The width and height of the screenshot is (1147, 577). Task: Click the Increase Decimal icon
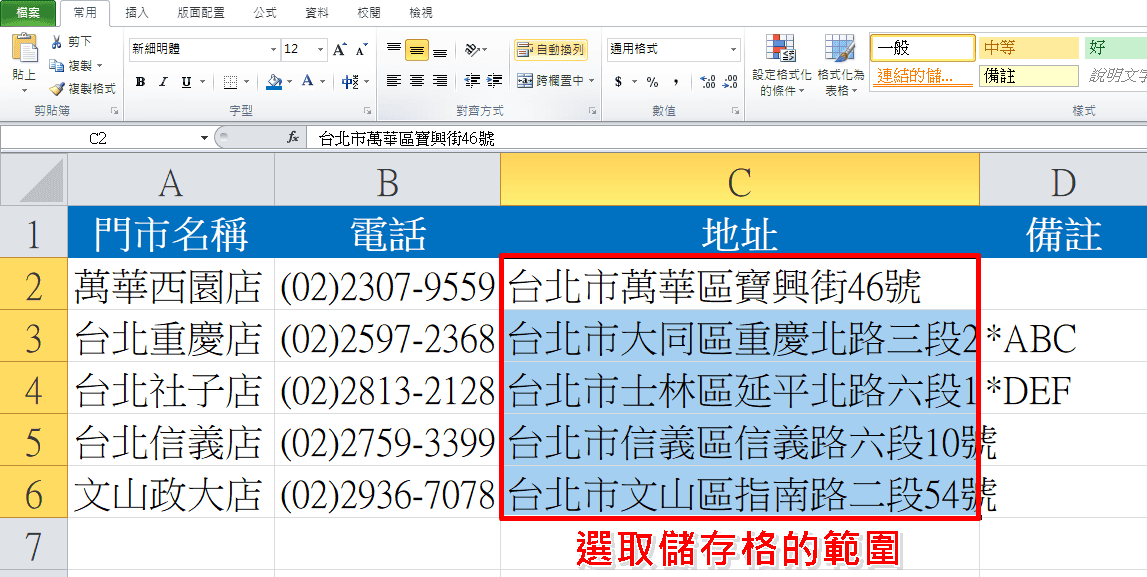point(707,82)
